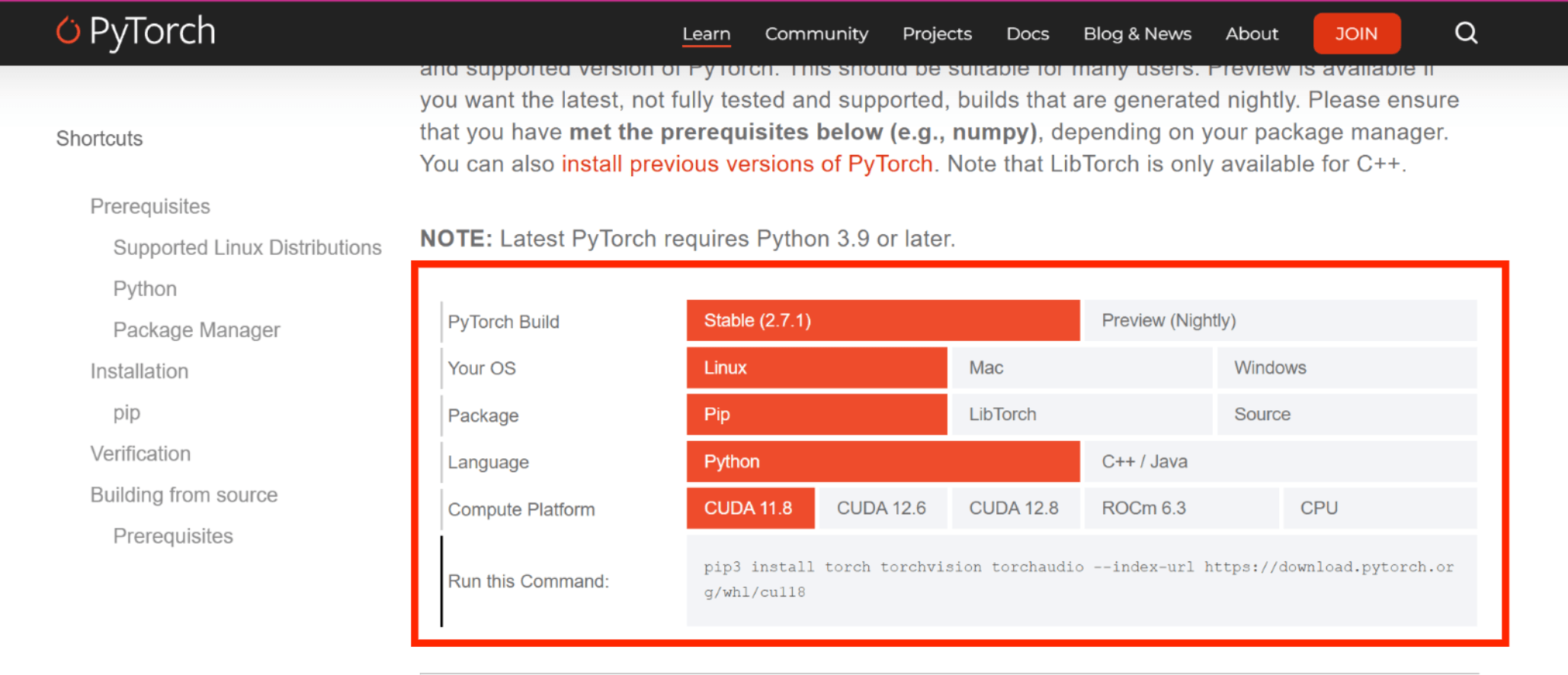The height and width of the screenshot is (675, 1568).
Task: Go to Python shortcut in sidebar
Action: click(145, 289)
